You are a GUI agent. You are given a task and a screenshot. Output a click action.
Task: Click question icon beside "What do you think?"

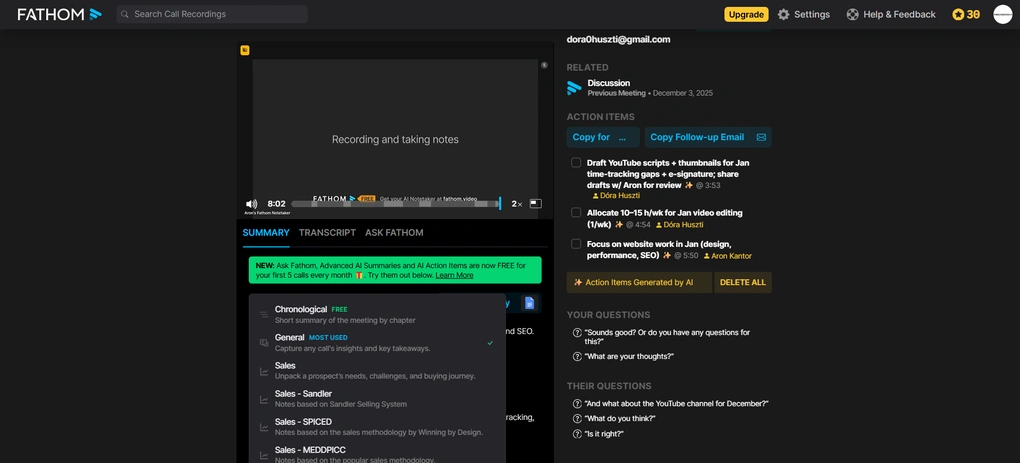[577, 418]
